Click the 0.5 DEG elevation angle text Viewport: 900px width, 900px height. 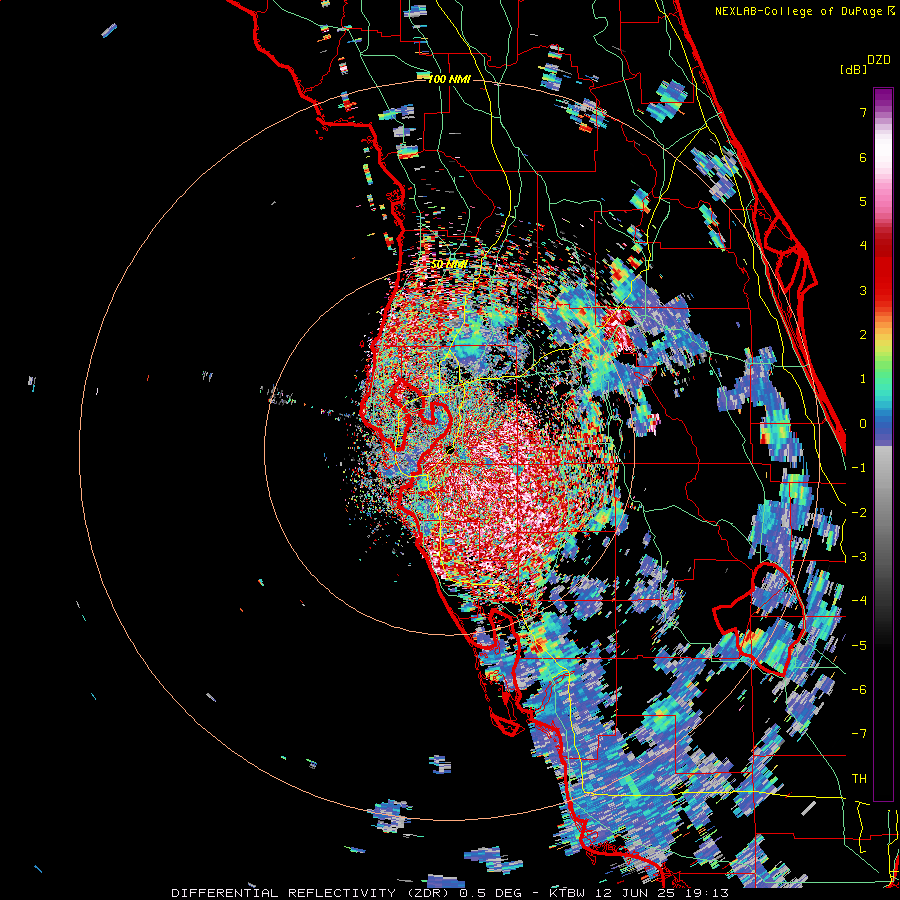(x=493, y=893)
